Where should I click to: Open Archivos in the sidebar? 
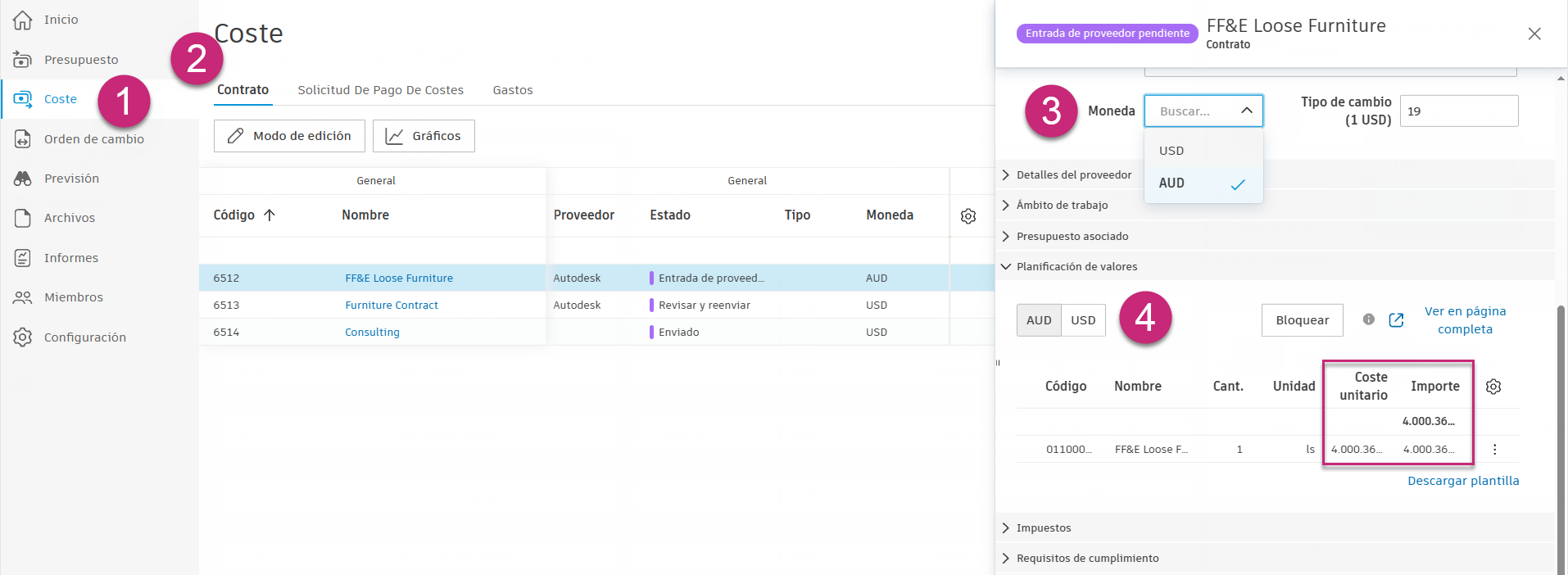pos(70,218)
